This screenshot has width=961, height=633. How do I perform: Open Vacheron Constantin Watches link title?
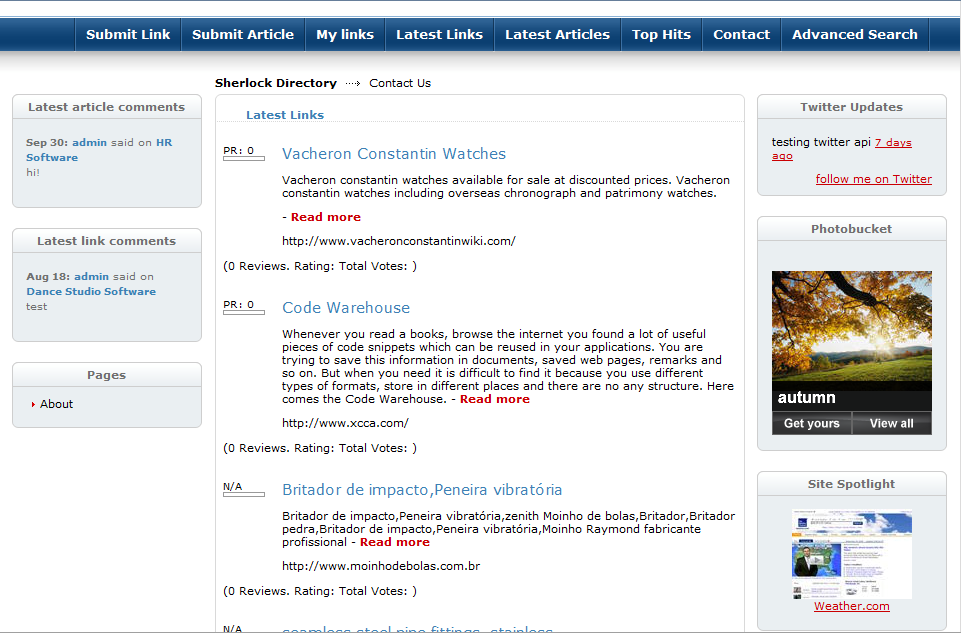tap(394, 154)
